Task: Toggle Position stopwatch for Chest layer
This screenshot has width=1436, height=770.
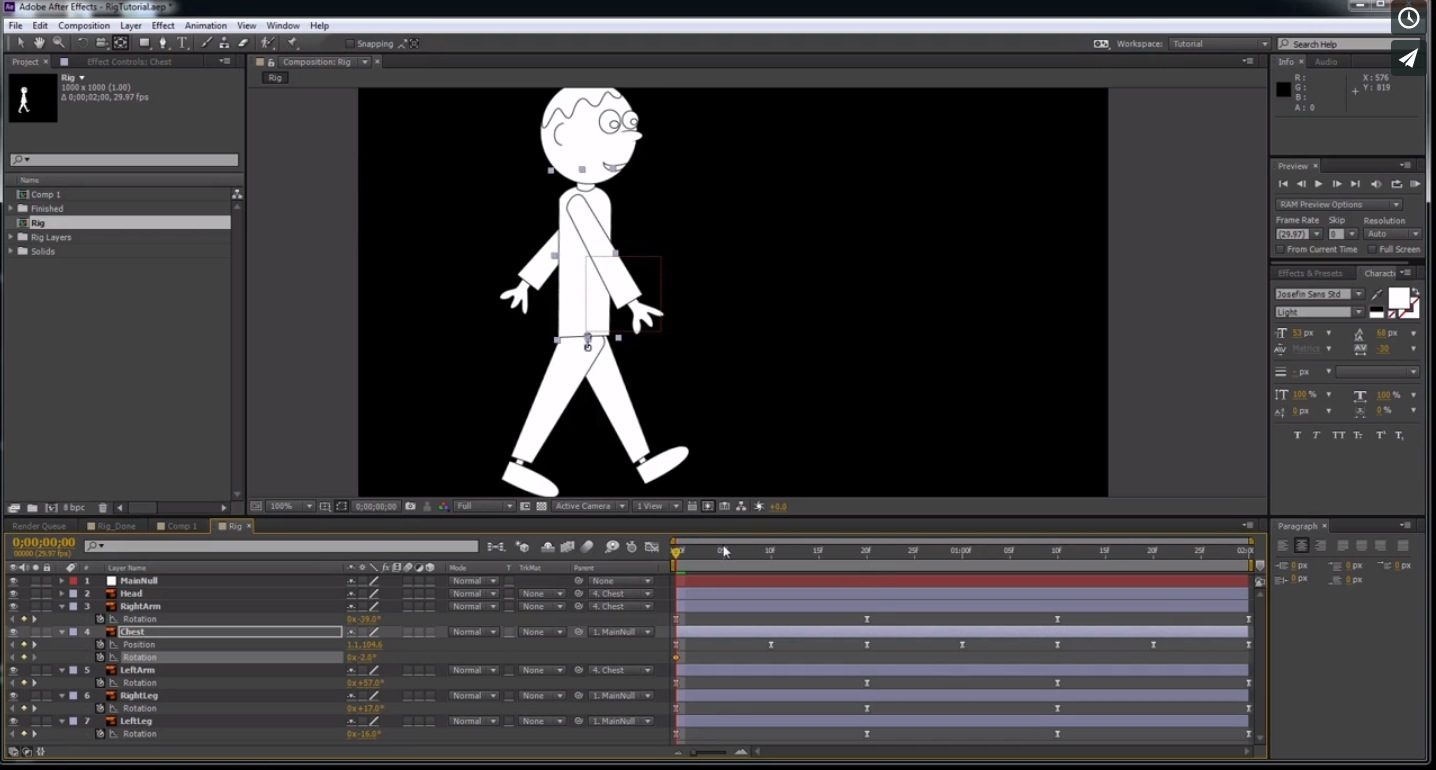Action: pyautogui.click(x=100, y=644)
